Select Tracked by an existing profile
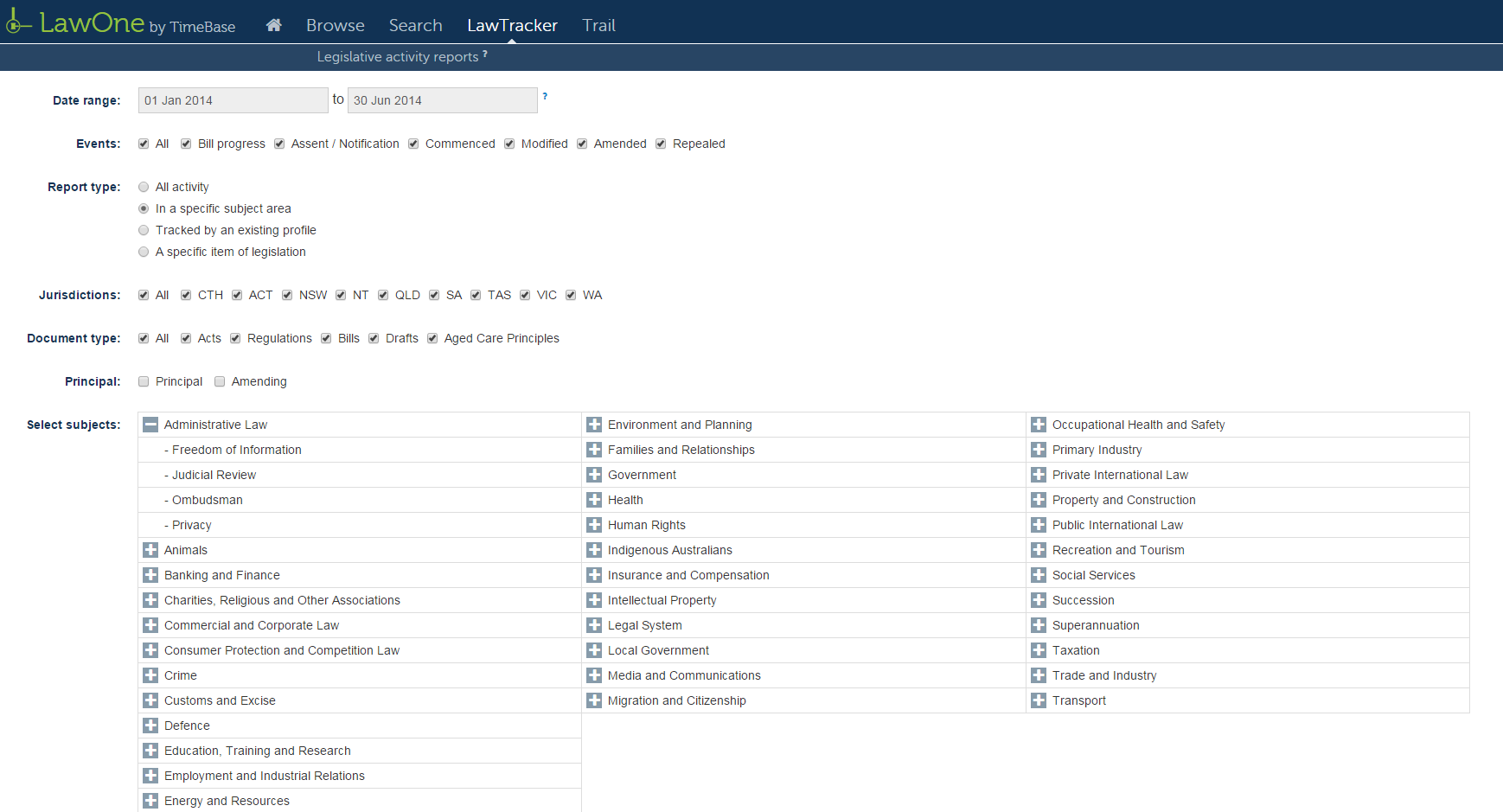1503x812 pixels. 144,230
